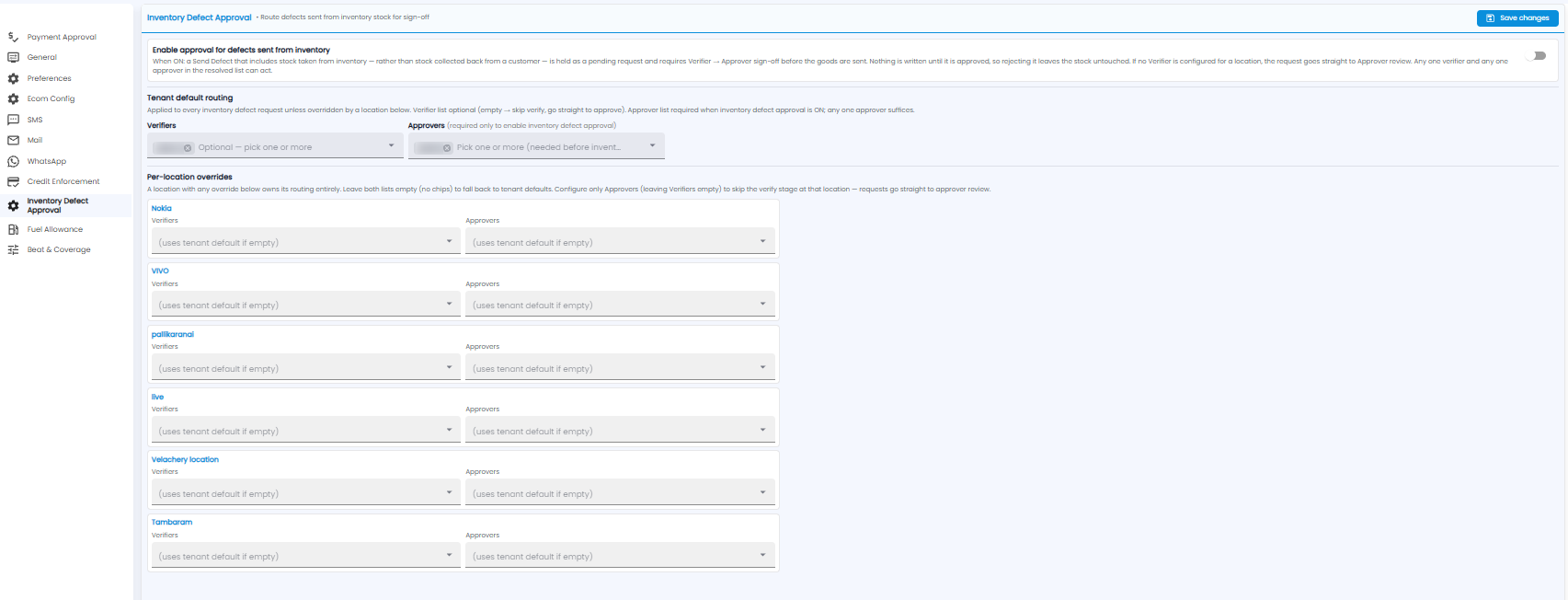1568x600 pixels.
Task: Open Ecom Config page
Action: pos(52,98)
